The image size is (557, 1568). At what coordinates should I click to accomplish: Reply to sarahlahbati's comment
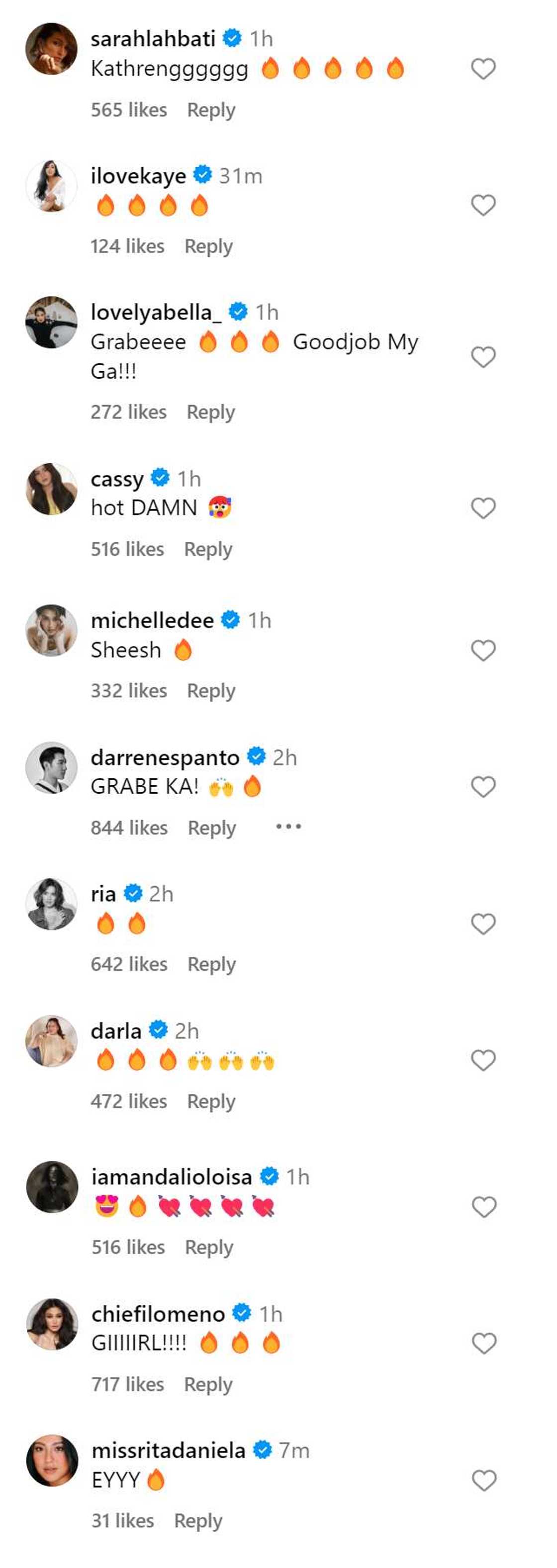point(210,110)
